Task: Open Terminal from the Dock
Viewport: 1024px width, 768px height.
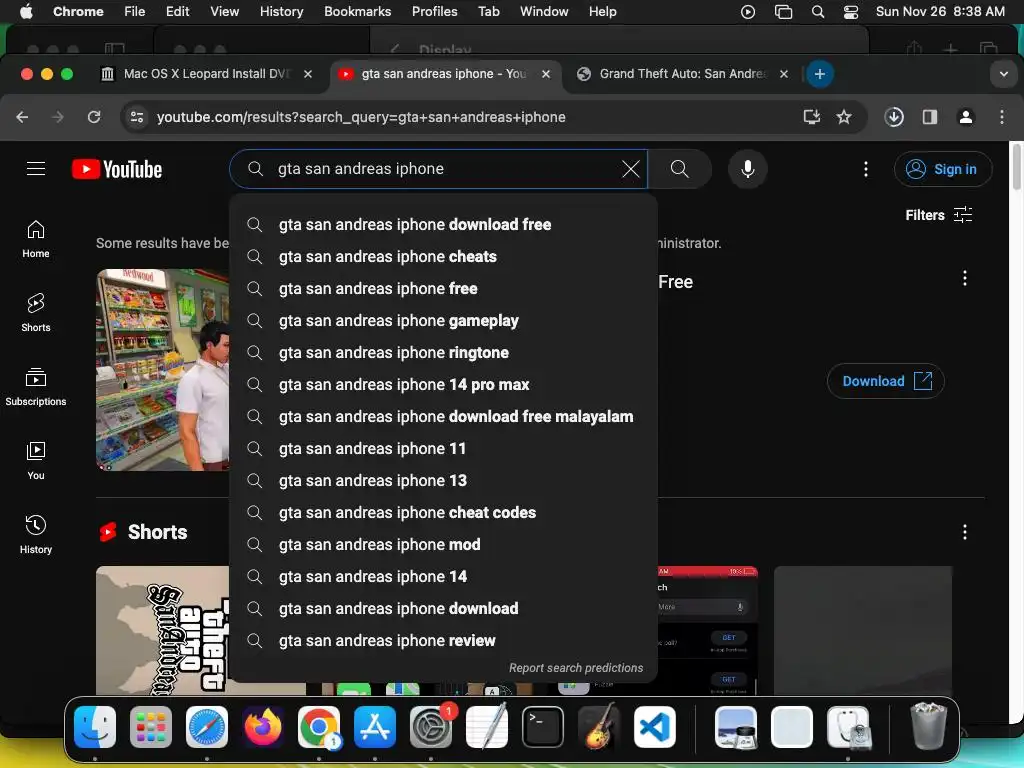Action: point(543,727)
